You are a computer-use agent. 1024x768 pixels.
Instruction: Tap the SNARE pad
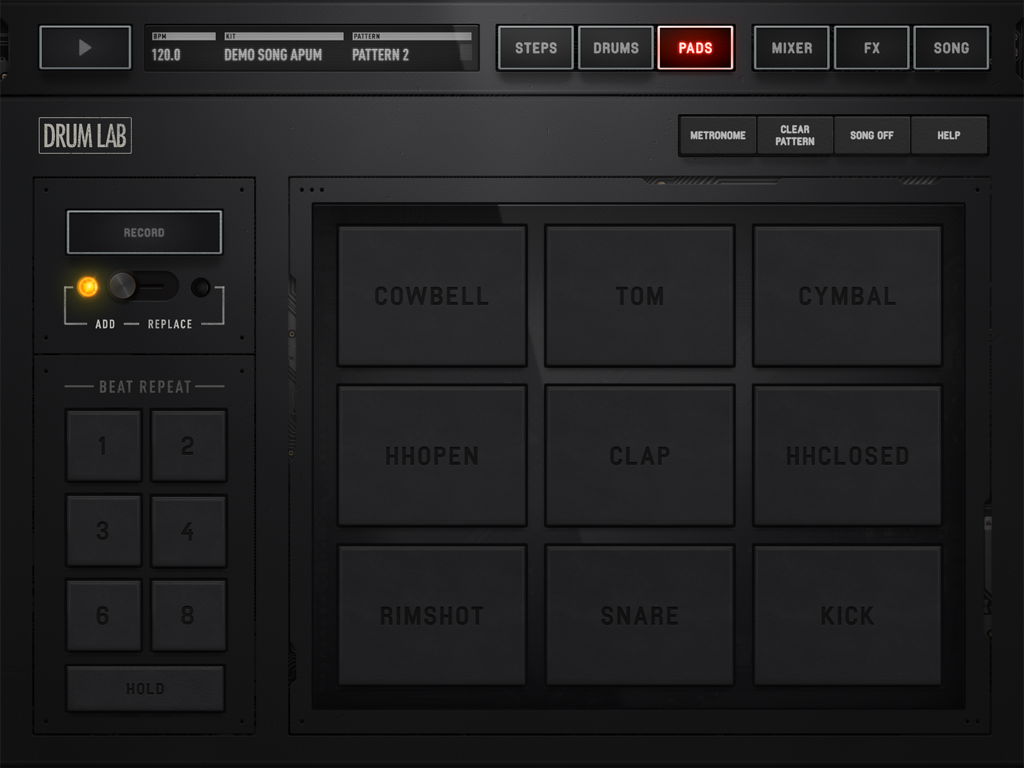(x=639, y=615)
